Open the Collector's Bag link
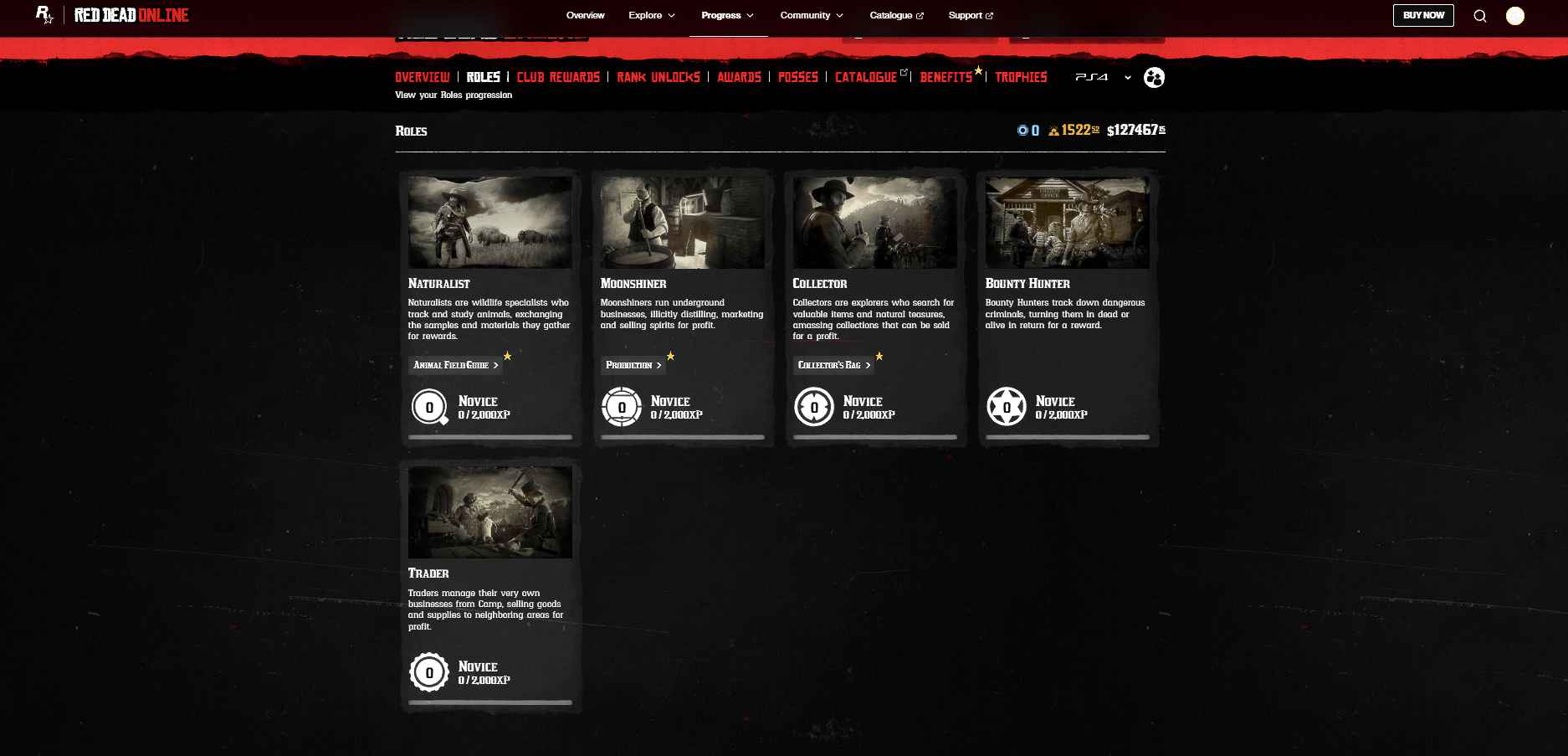This screenshot has height=756, width=1568. (x=833, y=365)
